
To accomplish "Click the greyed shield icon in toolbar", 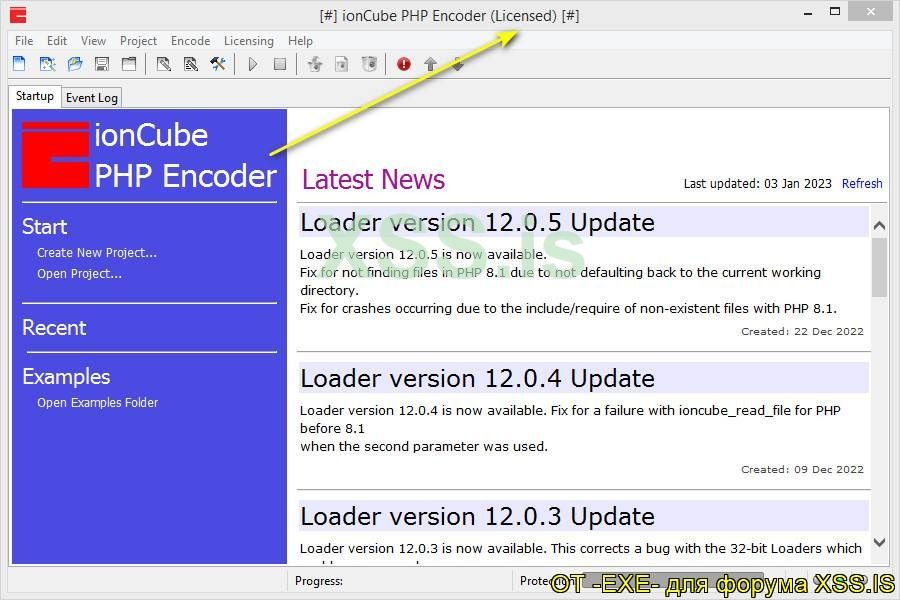I will (x=369, y=64).
